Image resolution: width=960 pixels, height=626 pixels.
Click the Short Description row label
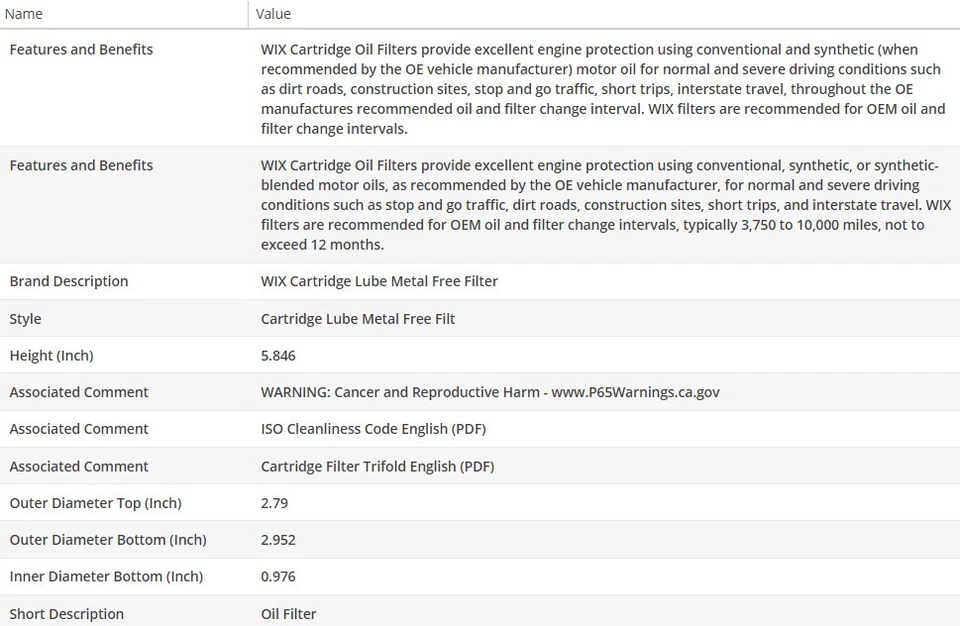pyautogui.click(x=67, y=614)
